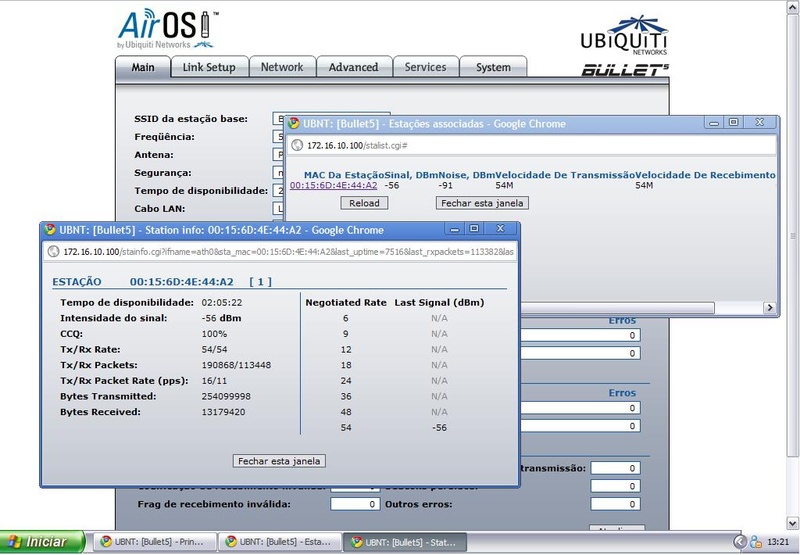The width and height of the screenshot is (800, 555).
Task: Open station MAC link 00:15:6D:4E:44:A2
Action: coord(333,185)
